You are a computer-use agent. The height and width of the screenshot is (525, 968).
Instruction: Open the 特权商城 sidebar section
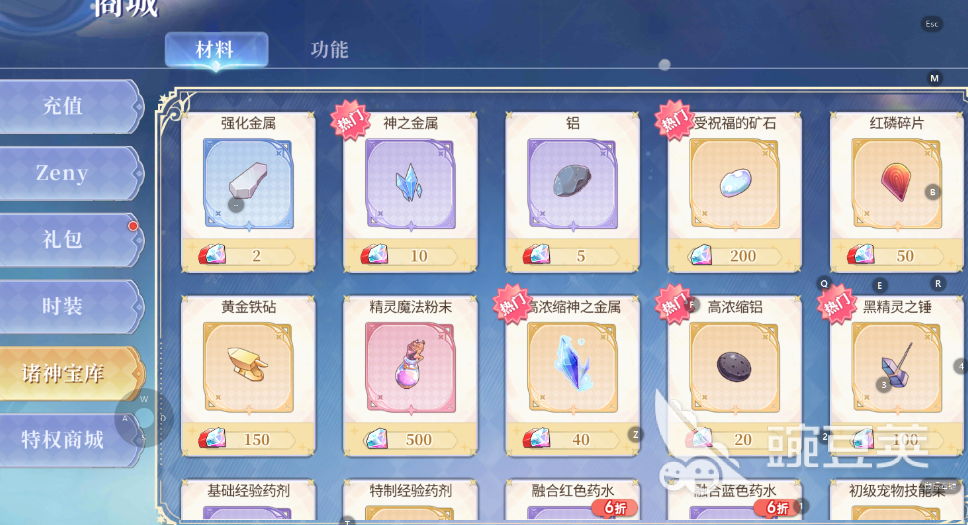pos(69,440)
